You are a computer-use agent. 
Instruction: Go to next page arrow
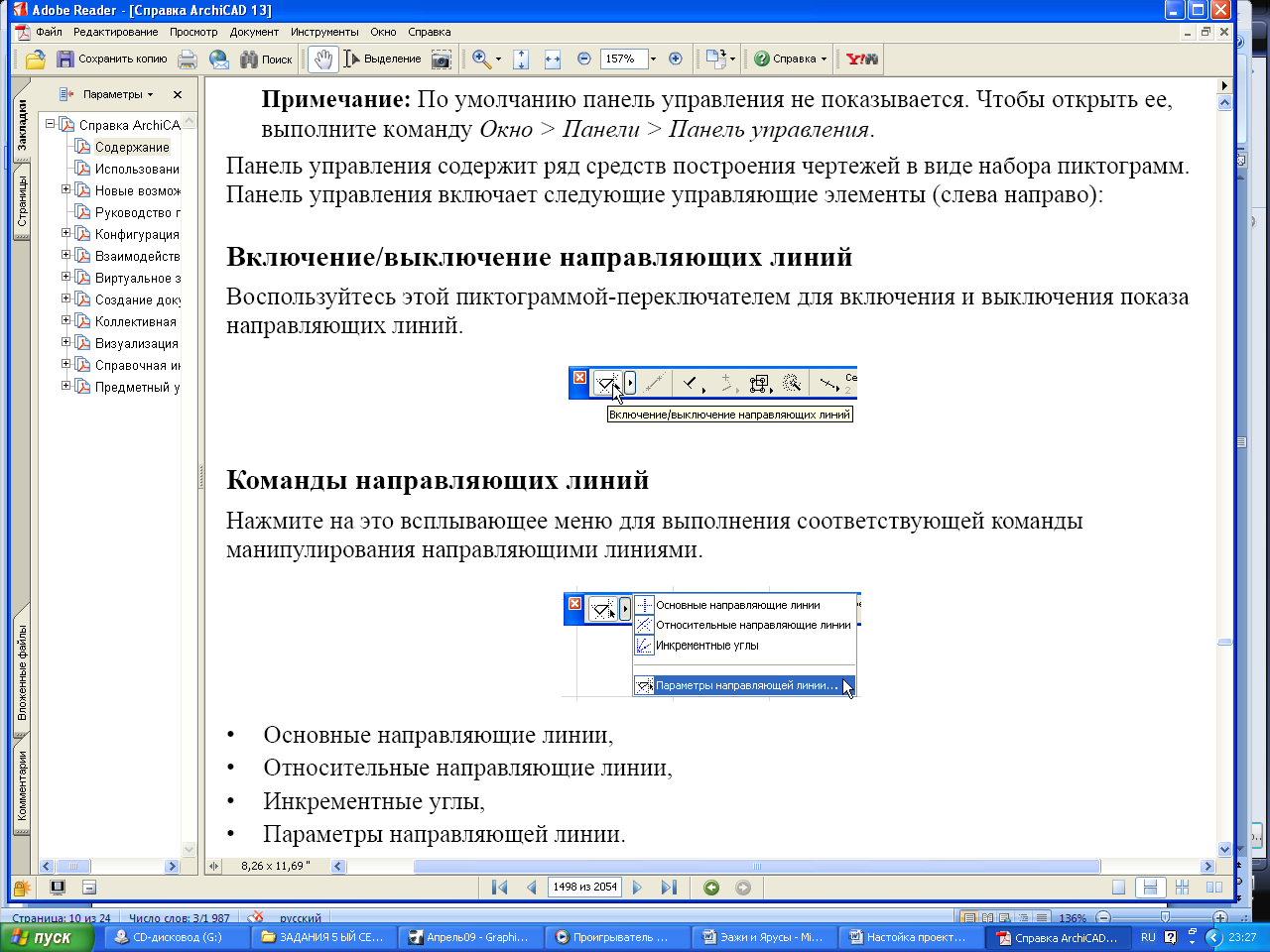(x=638, y=888)
